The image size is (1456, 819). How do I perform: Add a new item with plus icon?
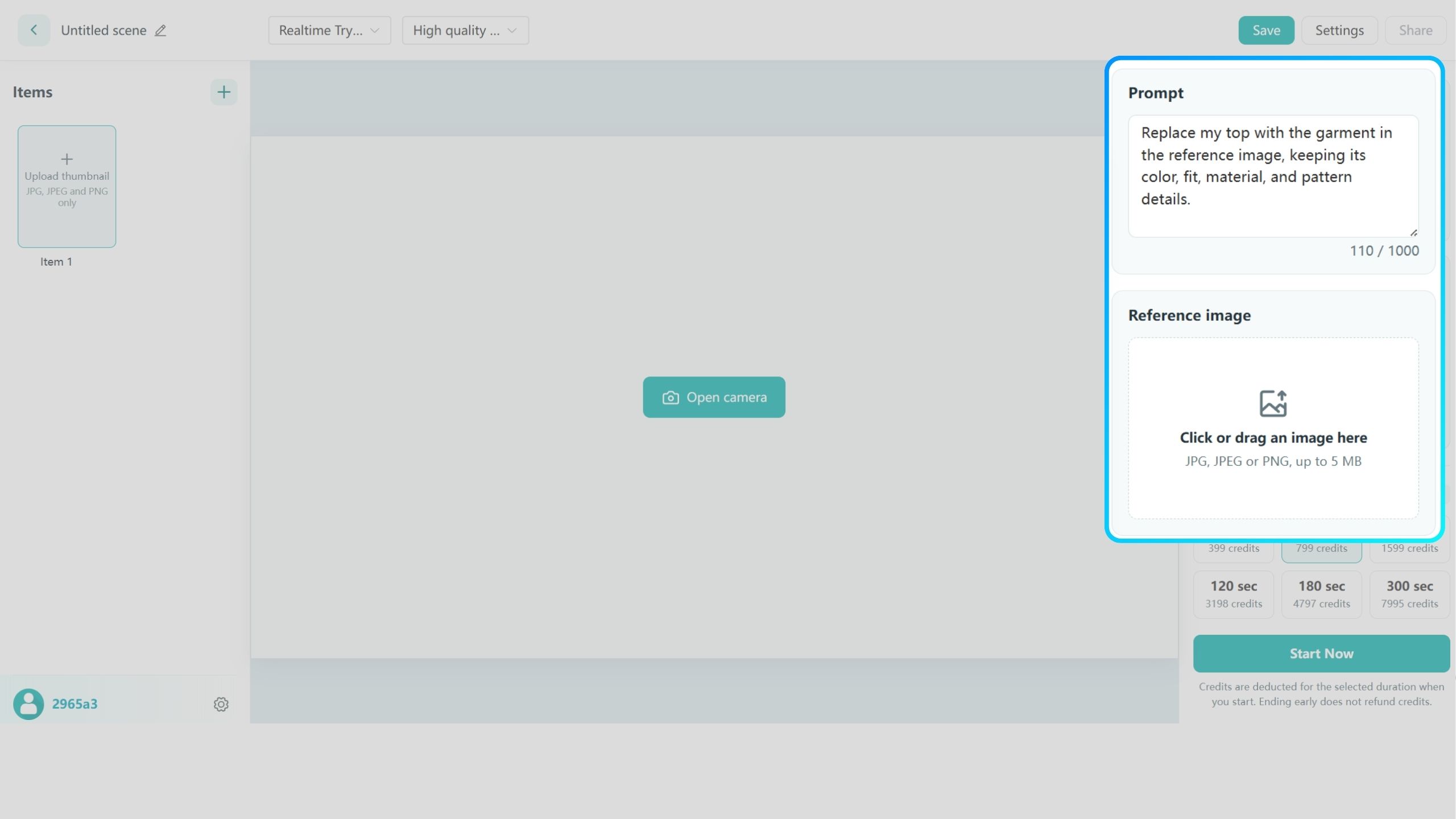(224, 92)
